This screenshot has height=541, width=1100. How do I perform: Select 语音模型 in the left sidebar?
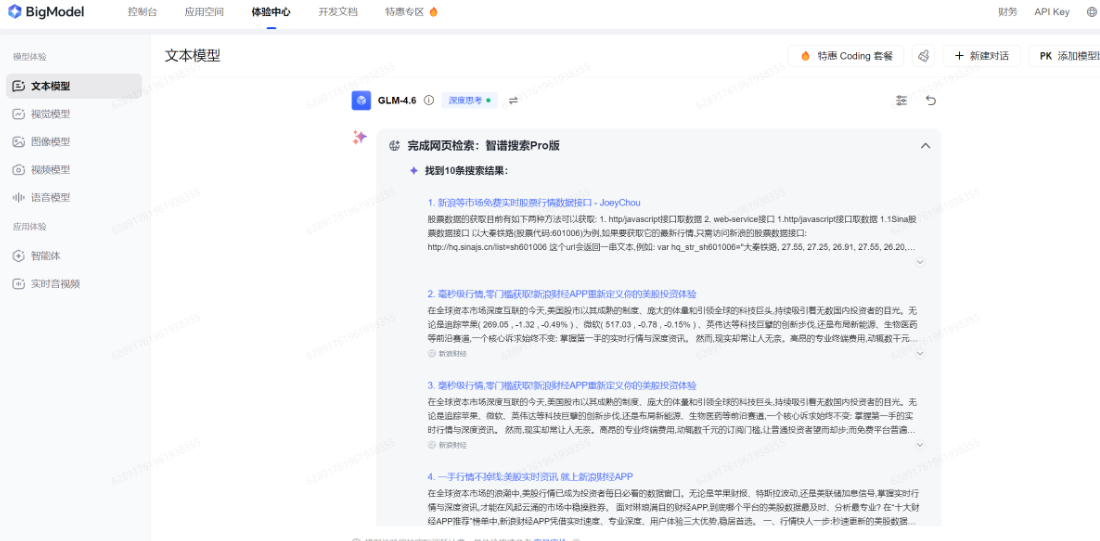(x=50, y=197)
